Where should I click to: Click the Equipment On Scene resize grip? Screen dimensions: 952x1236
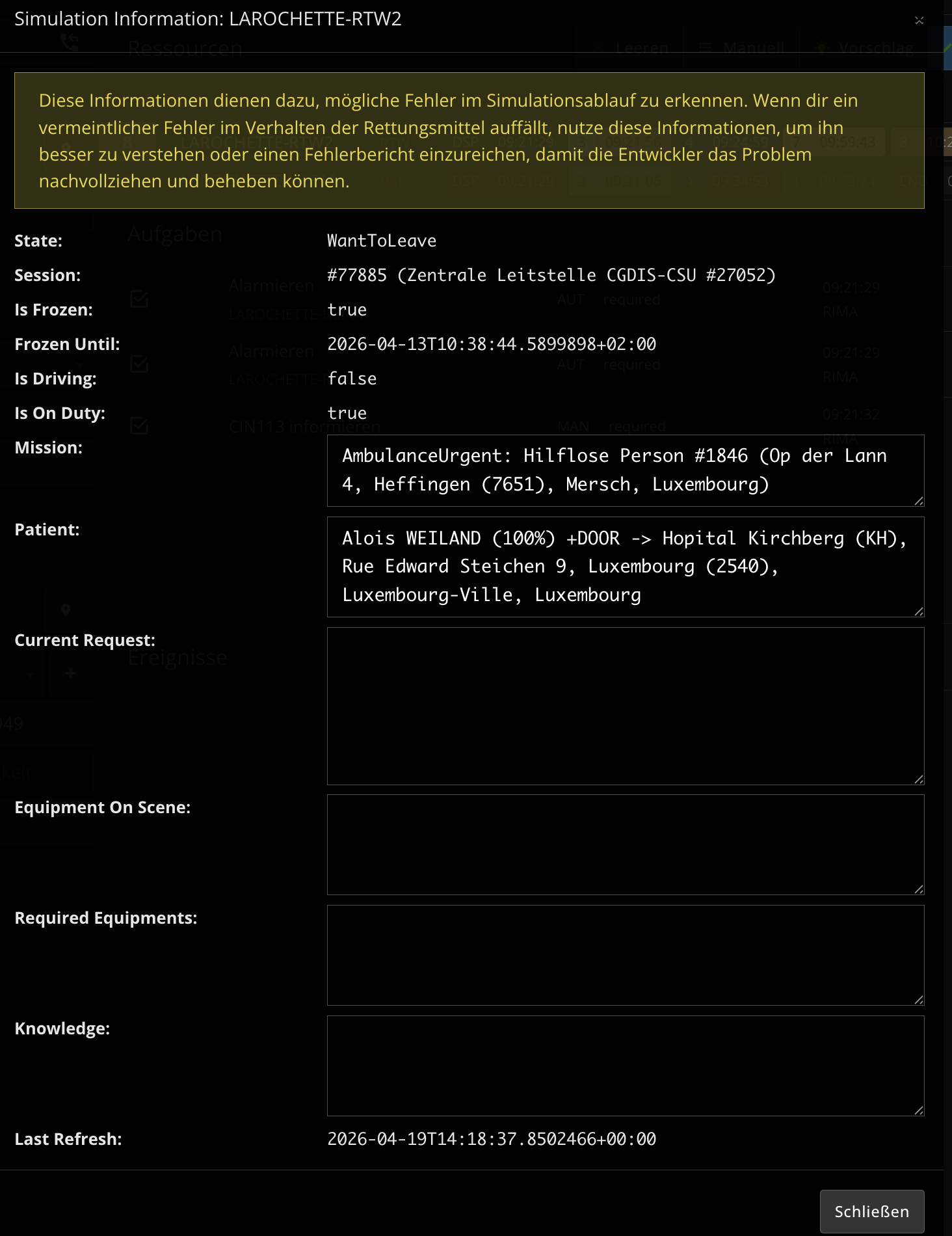pyautogui.click(x=918, y=889)
